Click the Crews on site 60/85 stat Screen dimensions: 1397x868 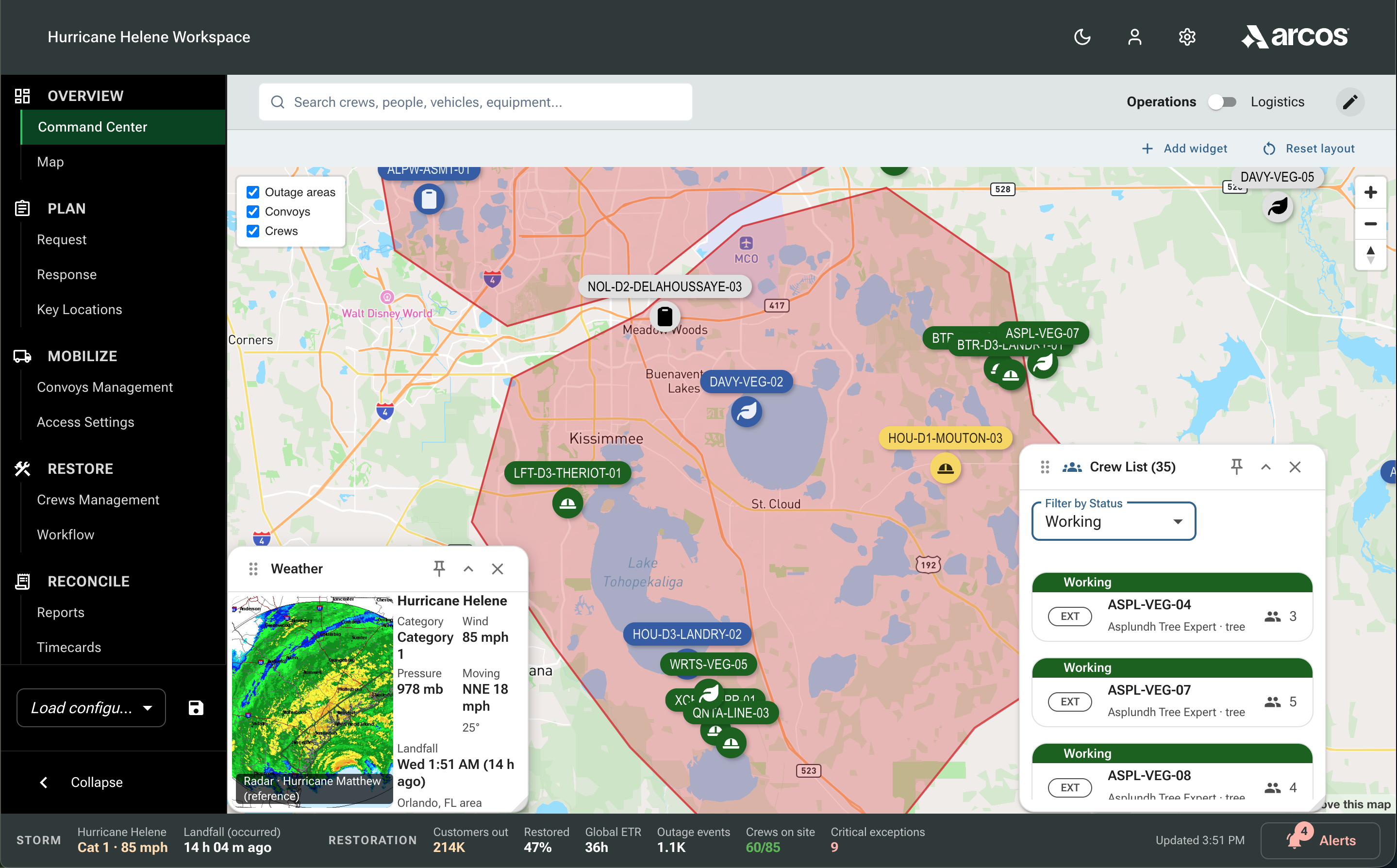pos(780,840)
